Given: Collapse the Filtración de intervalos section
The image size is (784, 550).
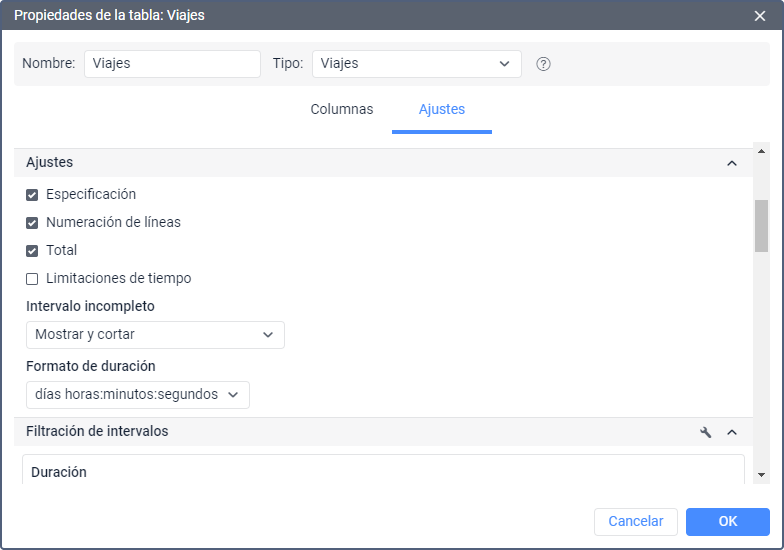Looking at the screenshot, I should click(x=732, y=432).
